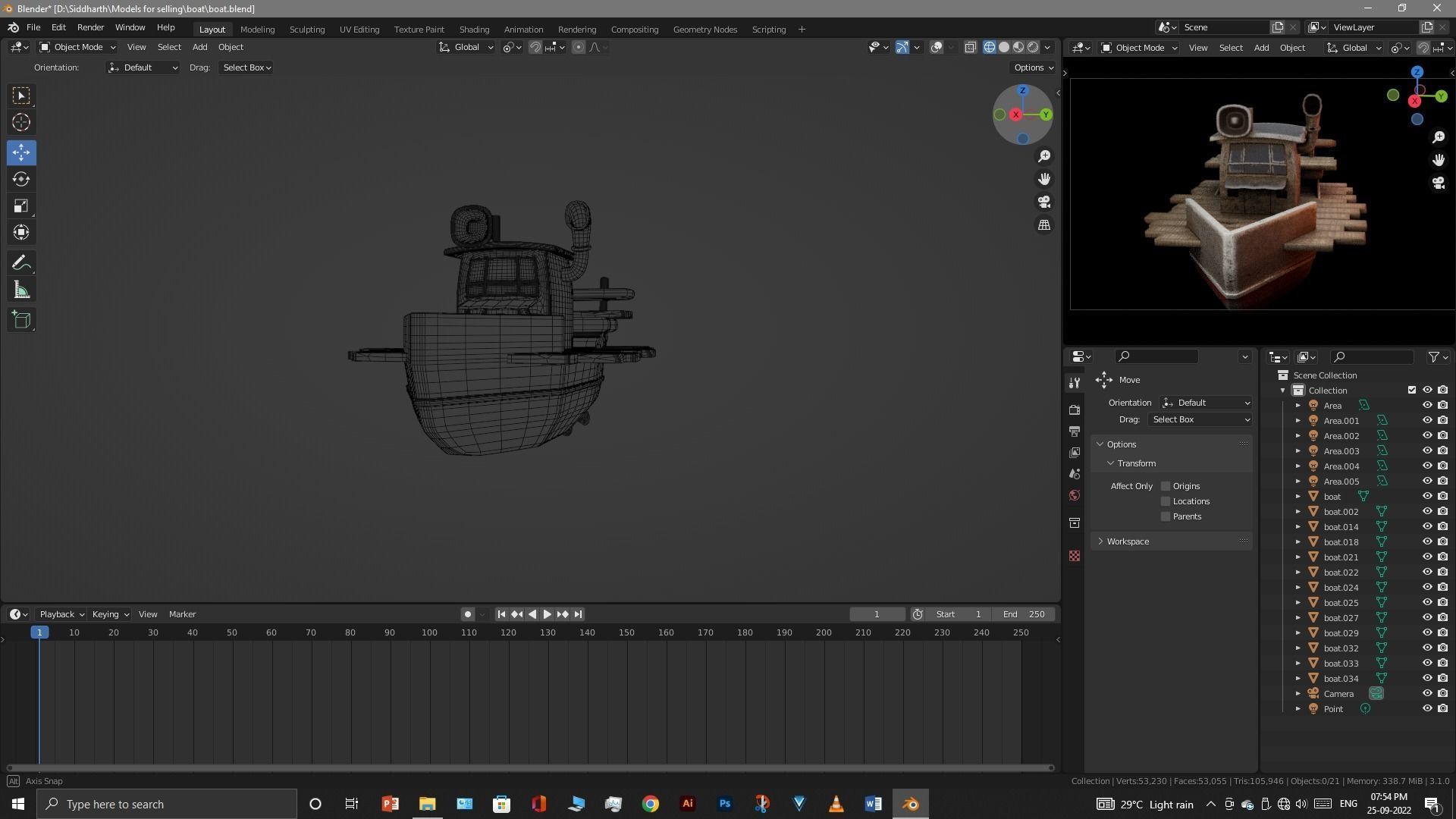Open the File menu
This screenshot has width=1456, height=819.
click(33, 27)
